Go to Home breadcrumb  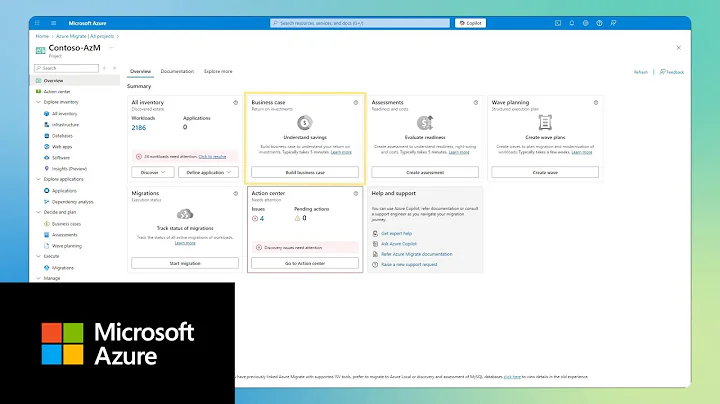(x=42, y=36)
